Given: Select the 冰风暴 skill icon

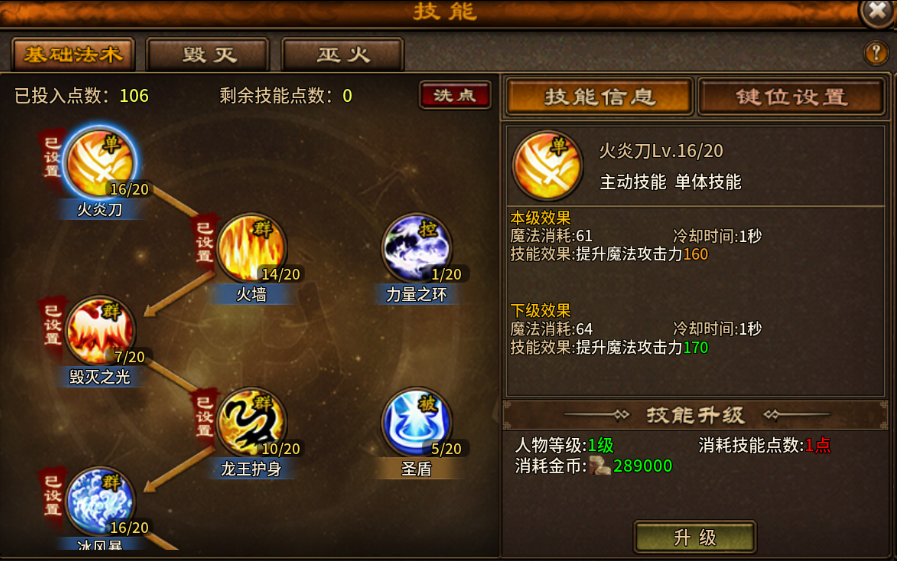Looking at the screenshot, I should click(100, 502).
